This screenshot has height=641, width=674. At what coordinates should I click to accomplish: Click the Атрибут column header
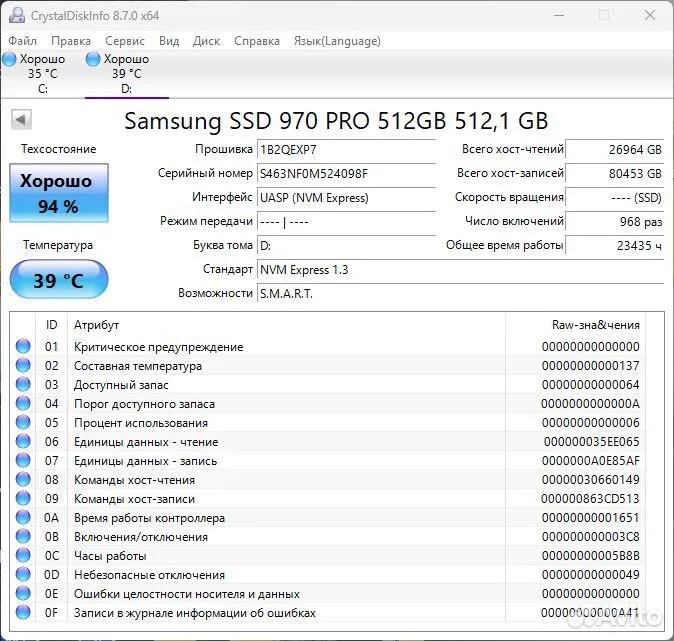click(96, 325)
